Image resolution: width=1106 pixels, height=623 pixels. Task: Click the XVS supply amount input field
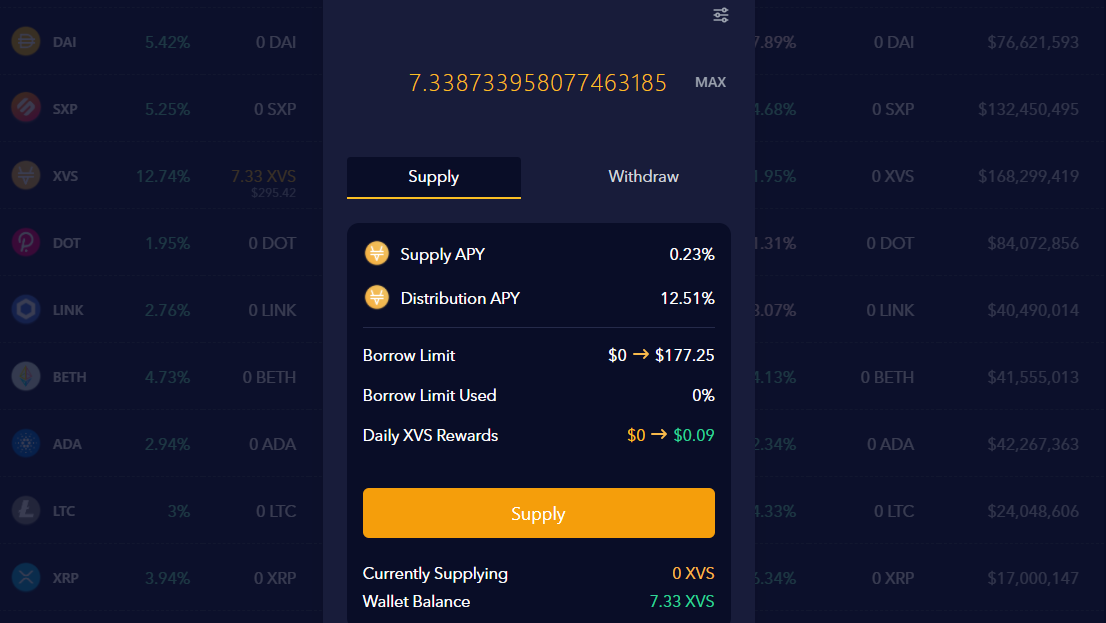click(x=537, y=83)
